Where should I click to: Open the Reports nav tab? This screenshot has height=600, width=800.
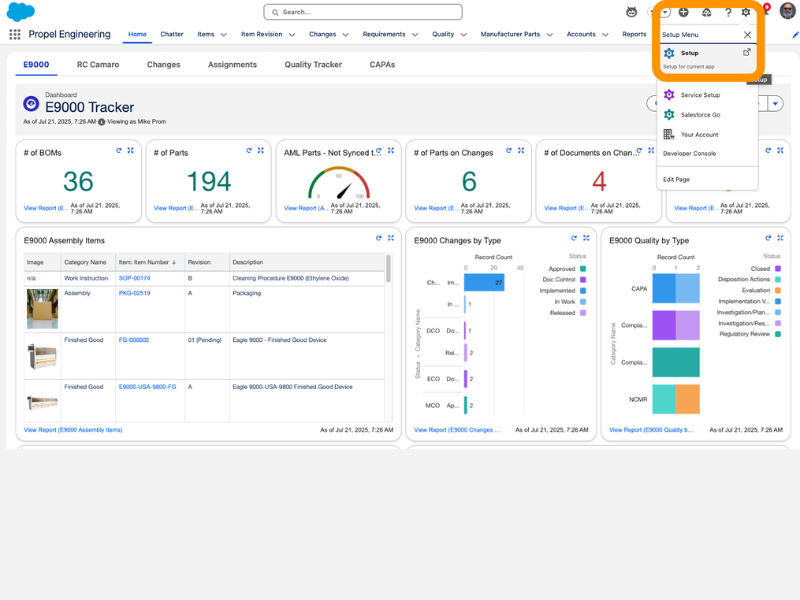pos(634,34)
